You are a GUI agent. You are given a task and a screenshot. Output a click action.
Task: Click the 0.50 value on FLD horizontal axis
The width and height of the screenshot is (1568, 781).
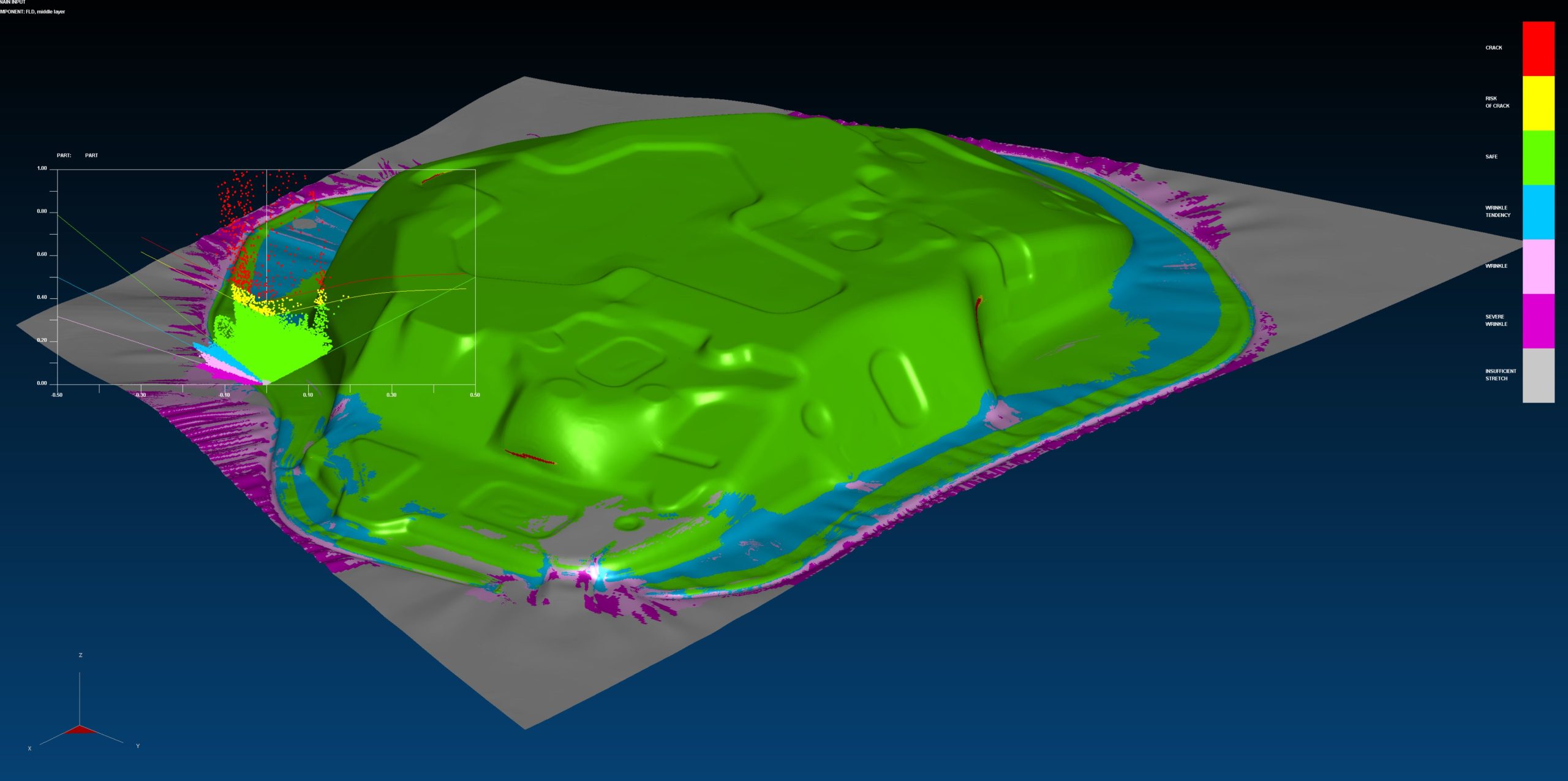click(475, 395)
